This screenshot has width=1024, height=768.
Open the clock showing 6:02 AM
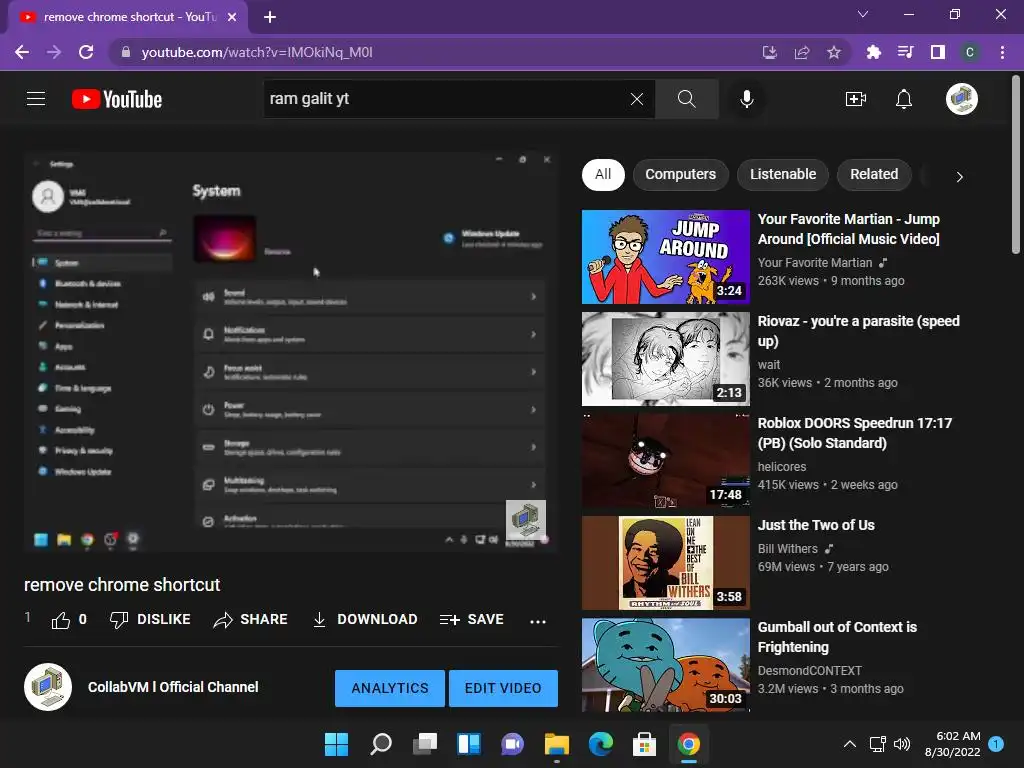pos(952,744)
